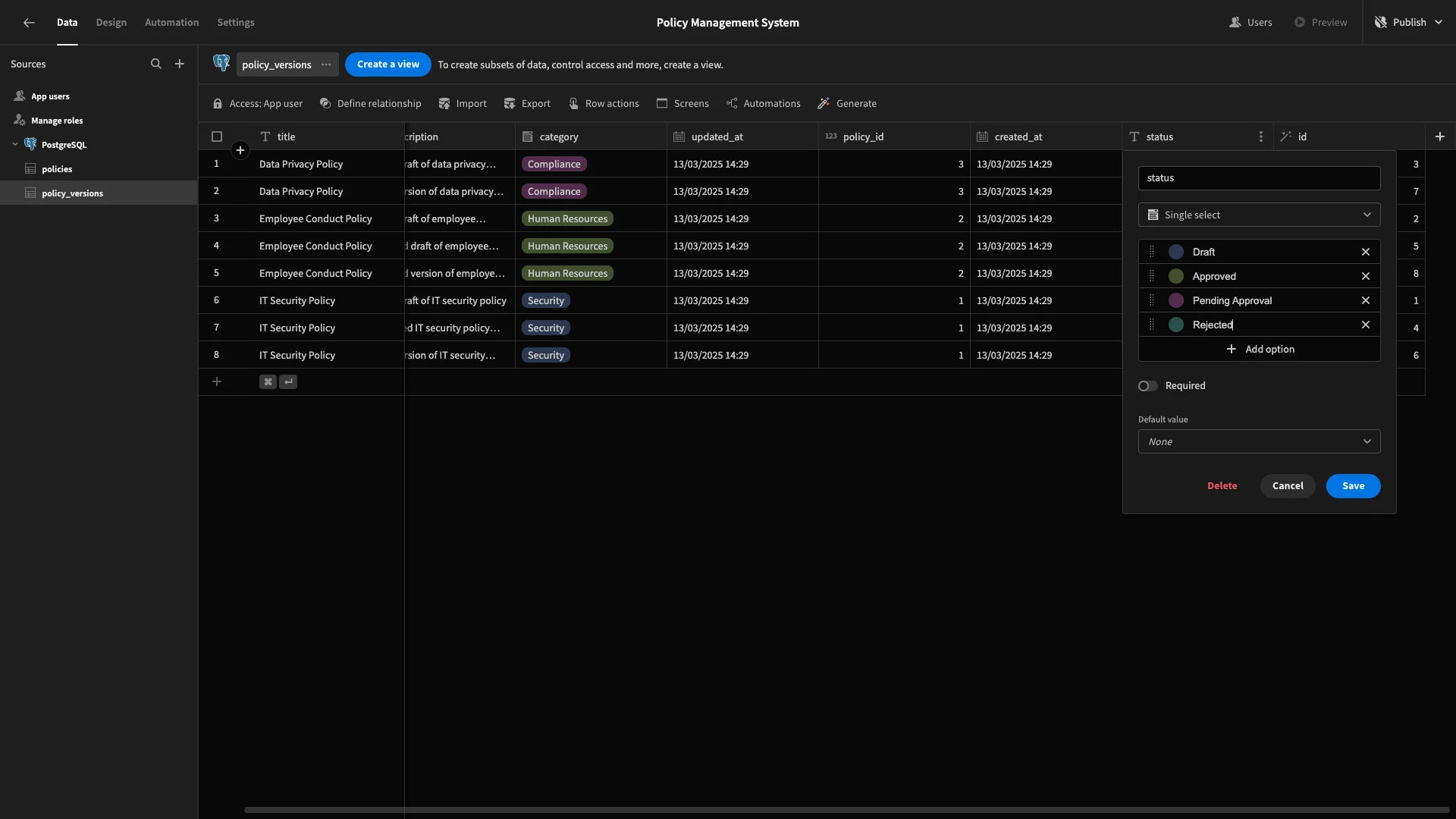Viewport: 1456px width, 819px height.
Task: Click the horizontal scrollbar at bottom
Action: pos(846,810)
